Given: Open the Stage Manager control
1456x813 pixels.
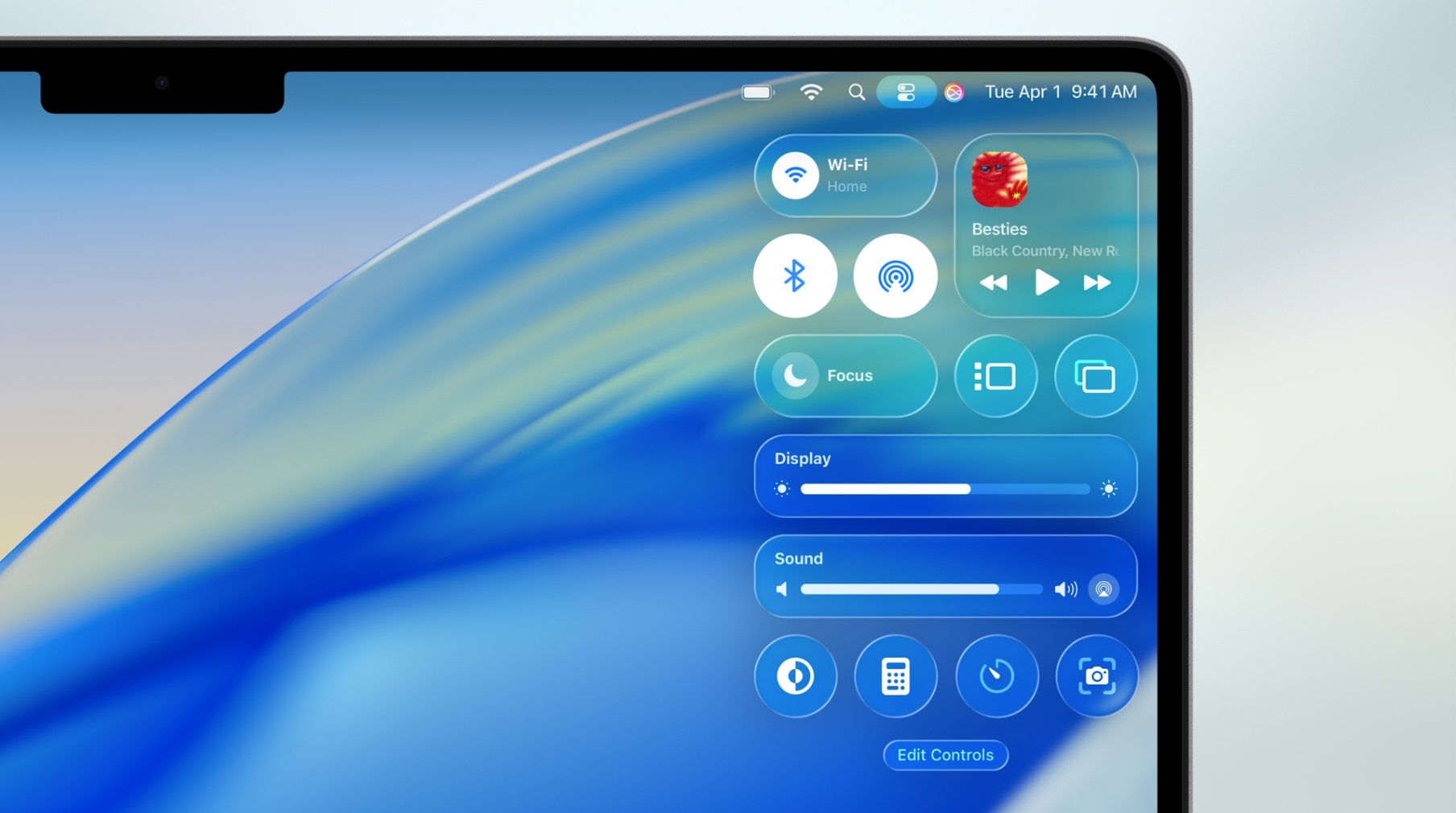Looking at the screenshot, I should click(995, 376).
